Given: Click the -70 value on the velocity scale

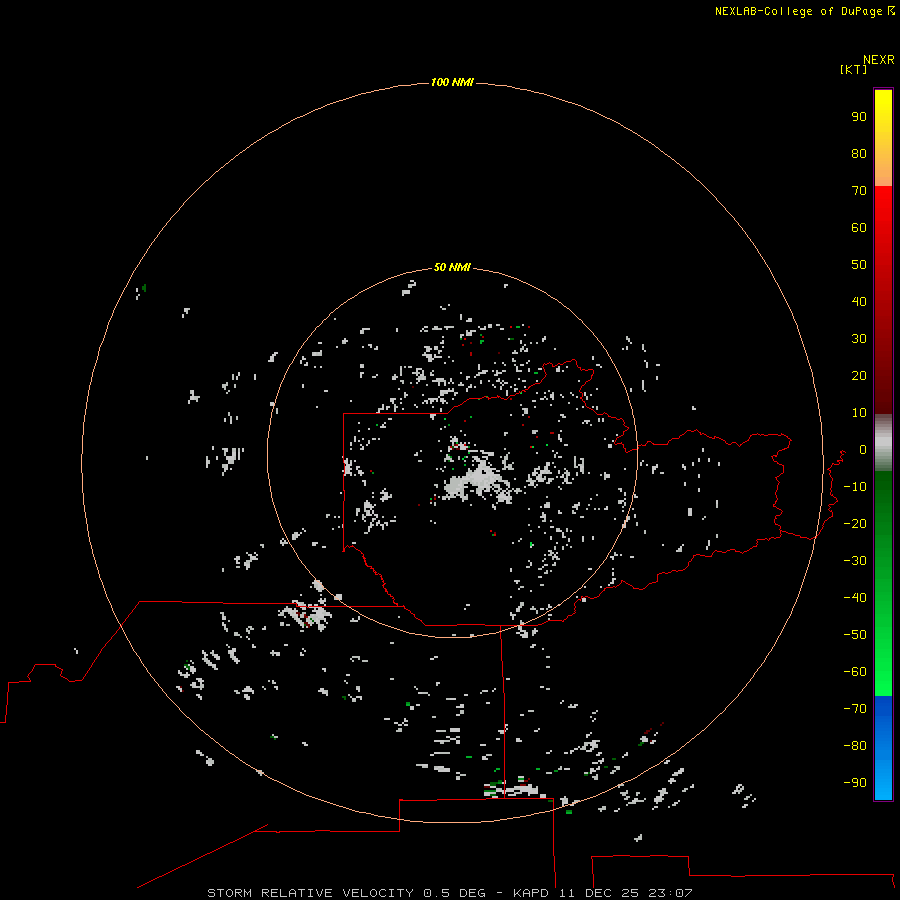Looking at the screenshot, I should 855,709.
